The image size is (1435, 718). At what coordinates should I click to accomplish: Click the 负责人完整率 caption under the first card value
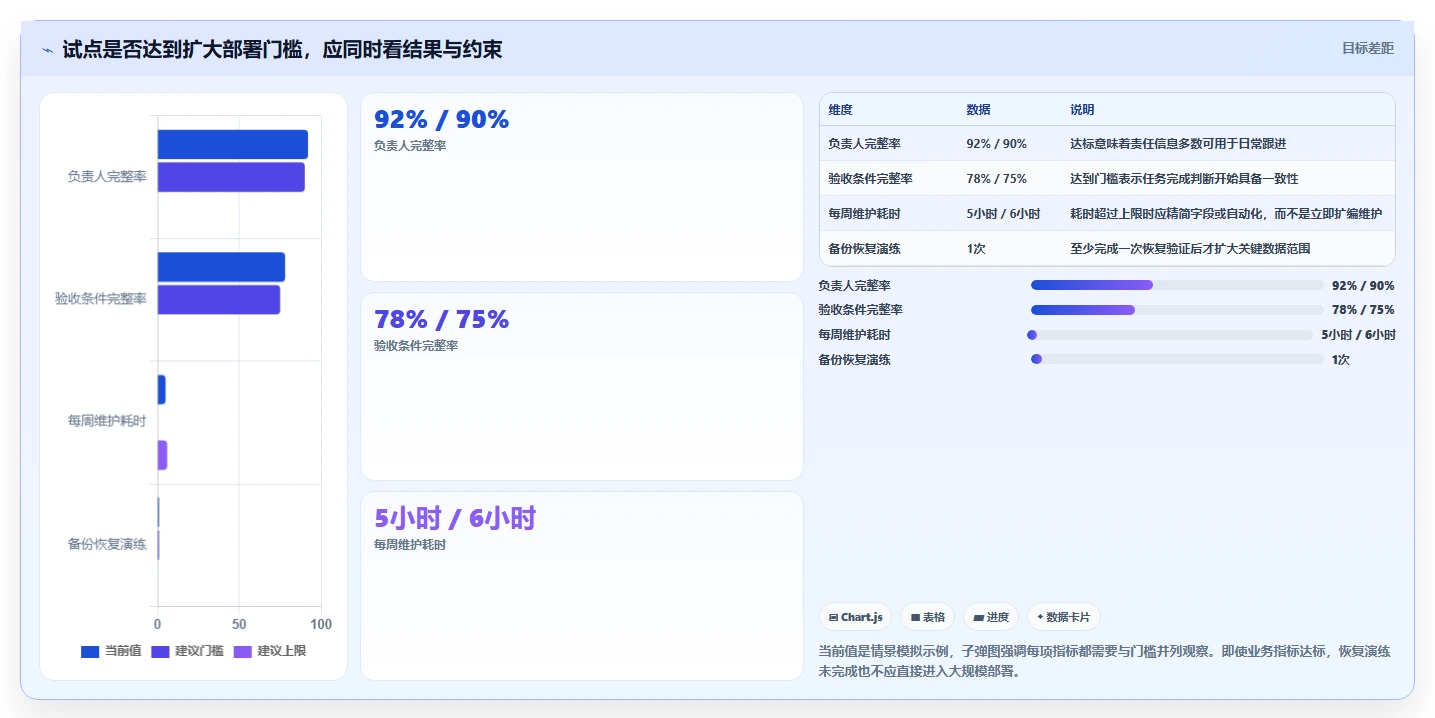(x=410, y=146)
